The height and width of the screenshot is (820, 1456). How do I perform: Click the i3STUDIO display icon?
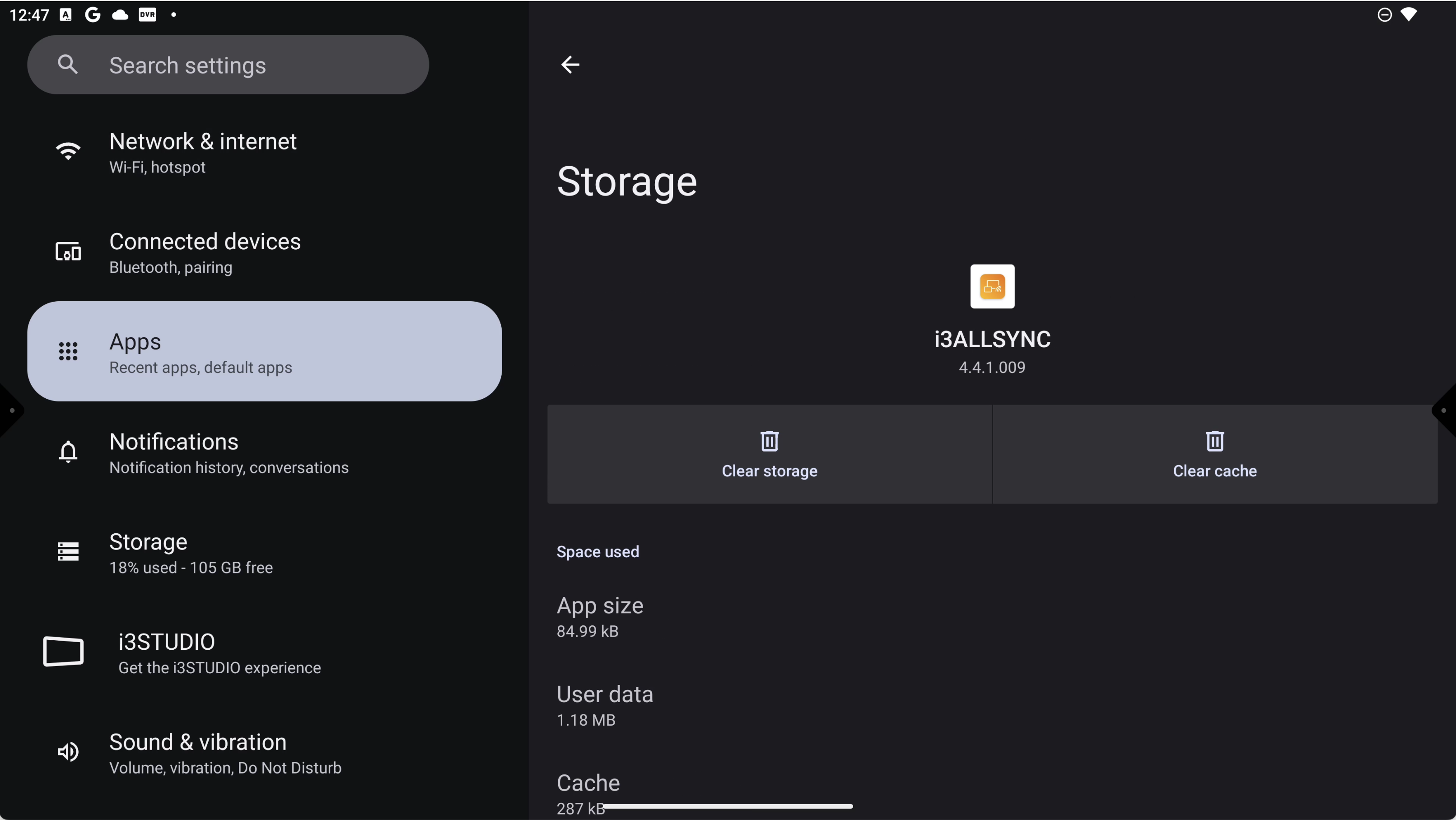click(63, 652)
